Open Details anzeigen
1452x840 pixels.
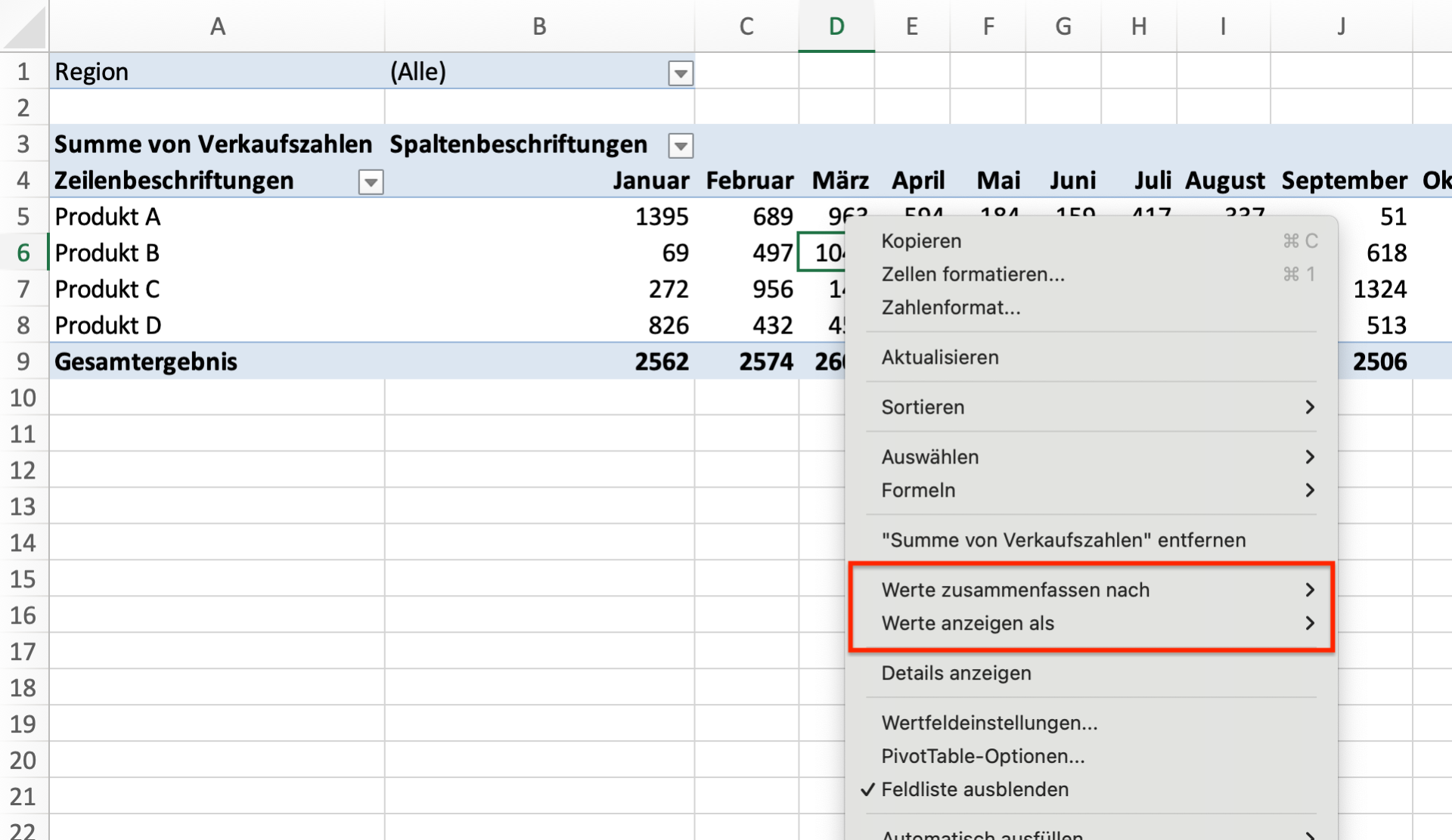(x=956, y=673)
